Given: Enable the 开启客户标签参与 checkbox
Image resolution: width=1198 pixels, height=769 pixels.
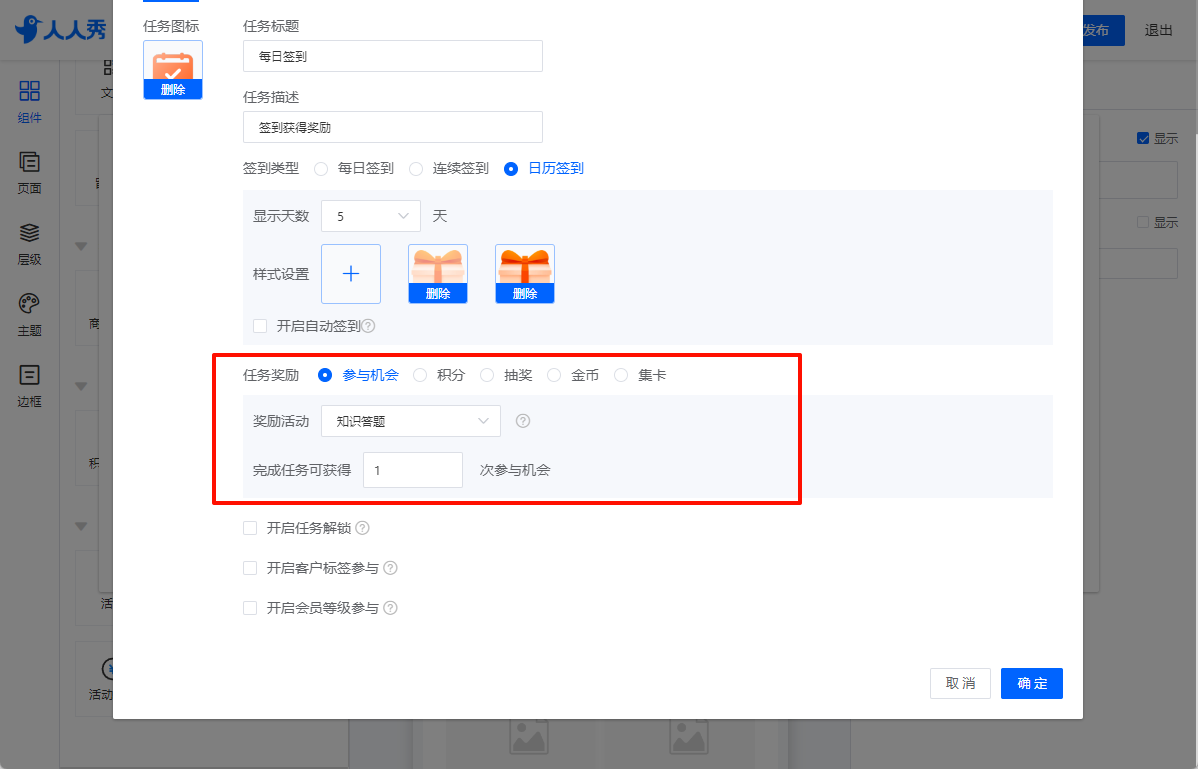Looking at the screenshot, I should coord(250,567).
